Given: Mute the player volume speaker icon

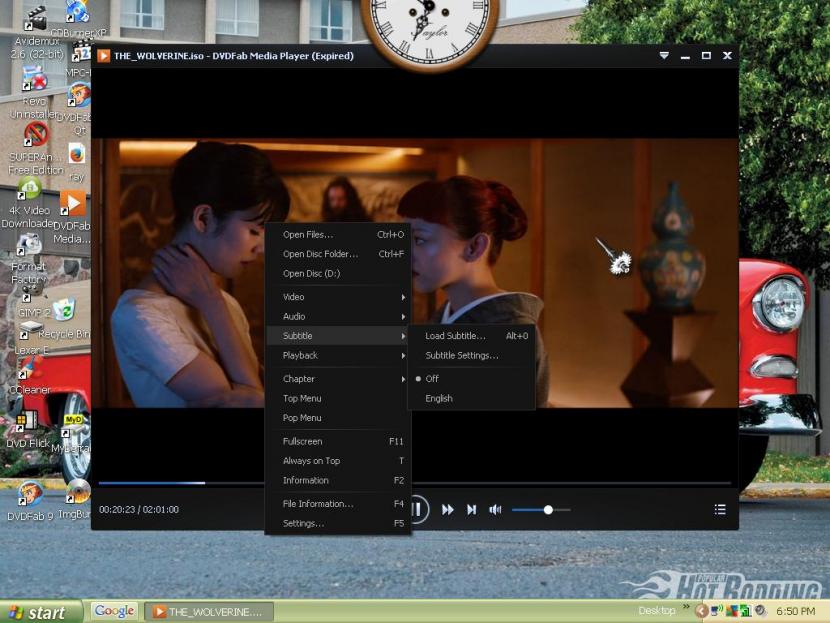Looking at the screenshot, I should pos(495,510).
